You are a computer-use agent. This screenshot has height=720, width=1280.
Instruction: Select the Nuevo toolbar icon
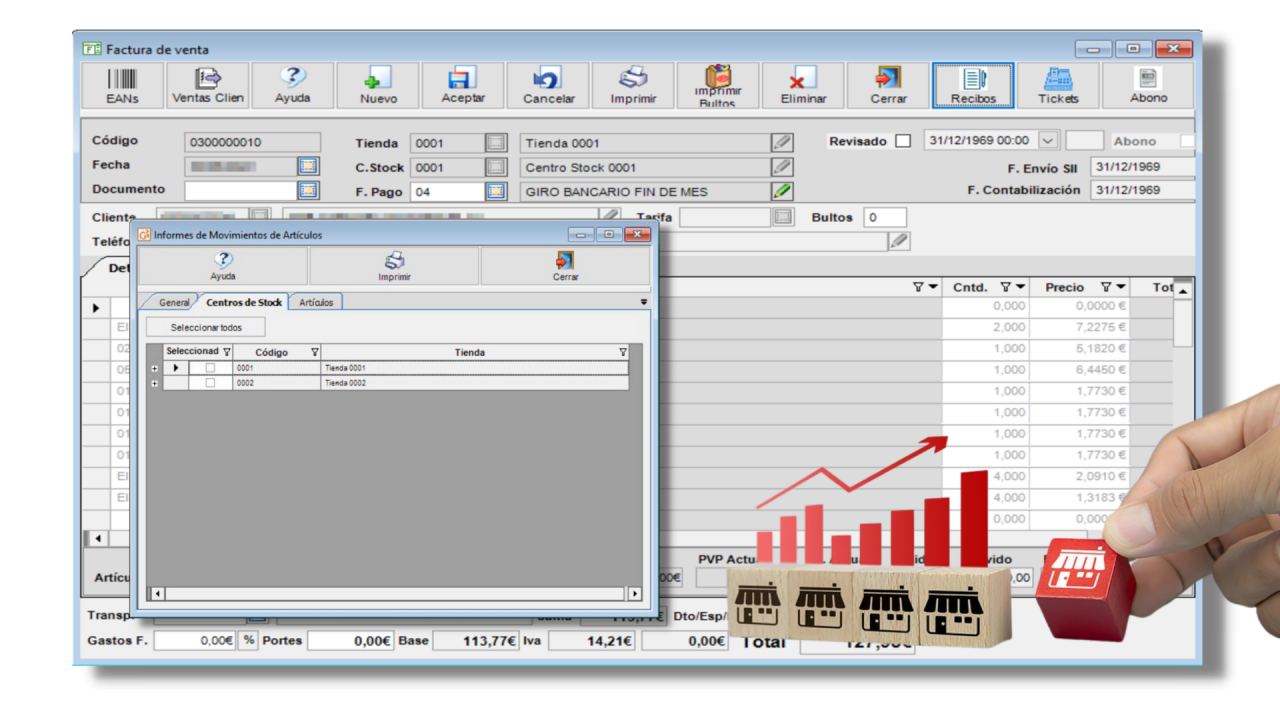click(378, 85)
